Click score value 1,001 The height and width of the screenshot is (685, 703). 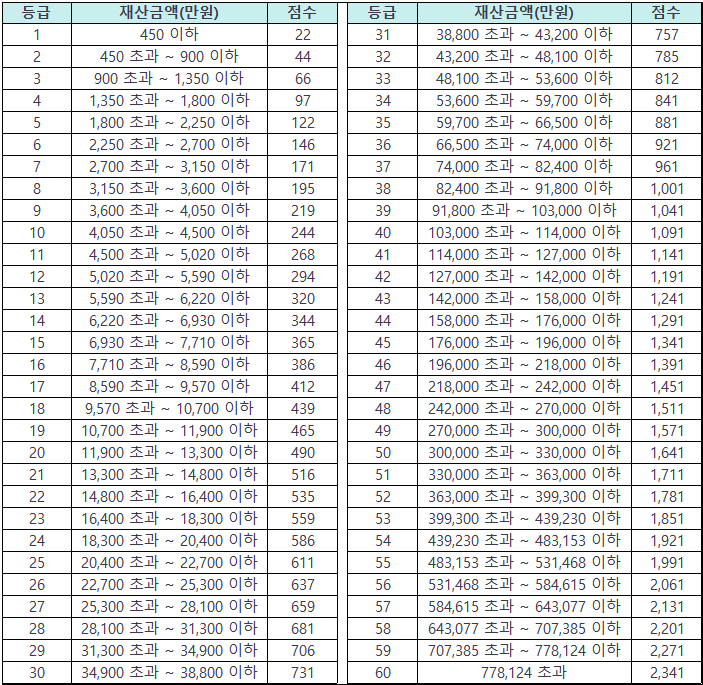(x=667, y=188)
